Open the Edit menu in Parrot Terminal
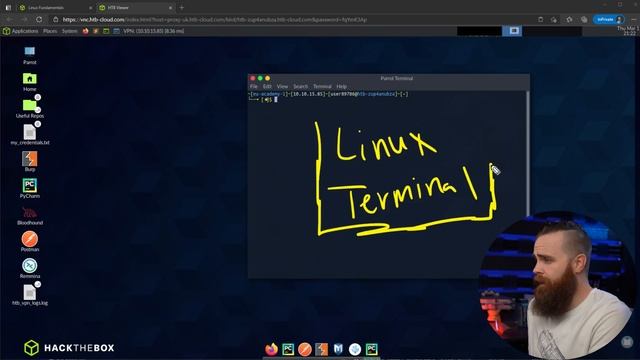This screenshot has width=640, height=360. click(x=267, y=87)
